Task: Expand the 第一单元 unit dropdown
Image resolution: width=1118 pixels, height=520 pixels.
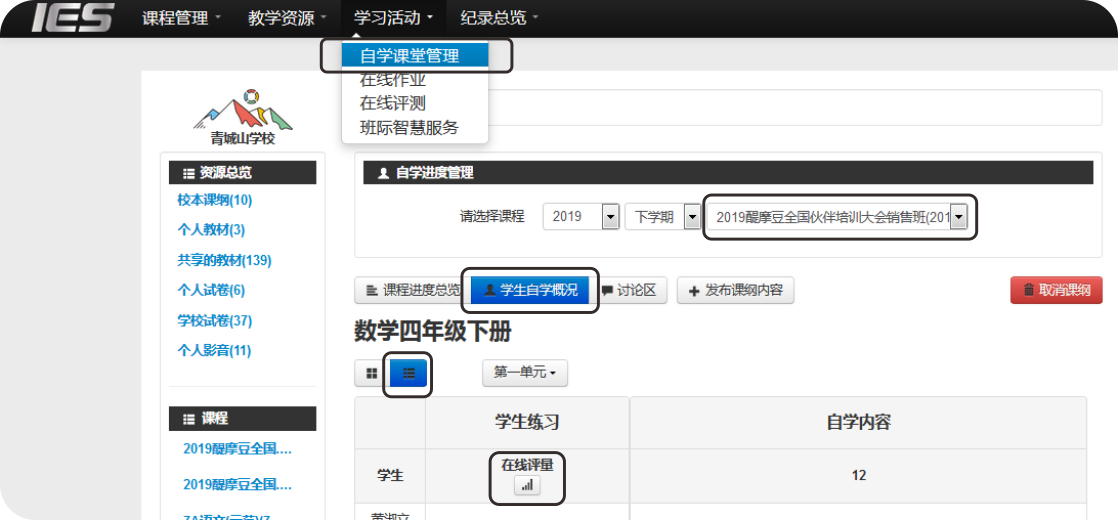Action: pos(525,373)
